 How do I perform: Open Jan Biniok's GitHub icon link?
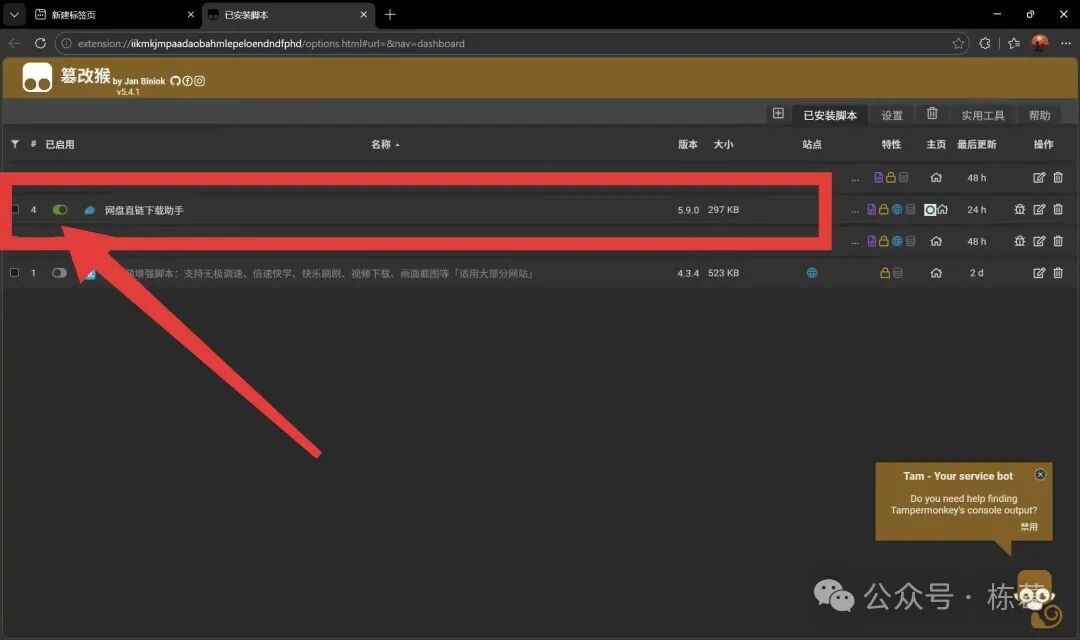tap(176, 81)
